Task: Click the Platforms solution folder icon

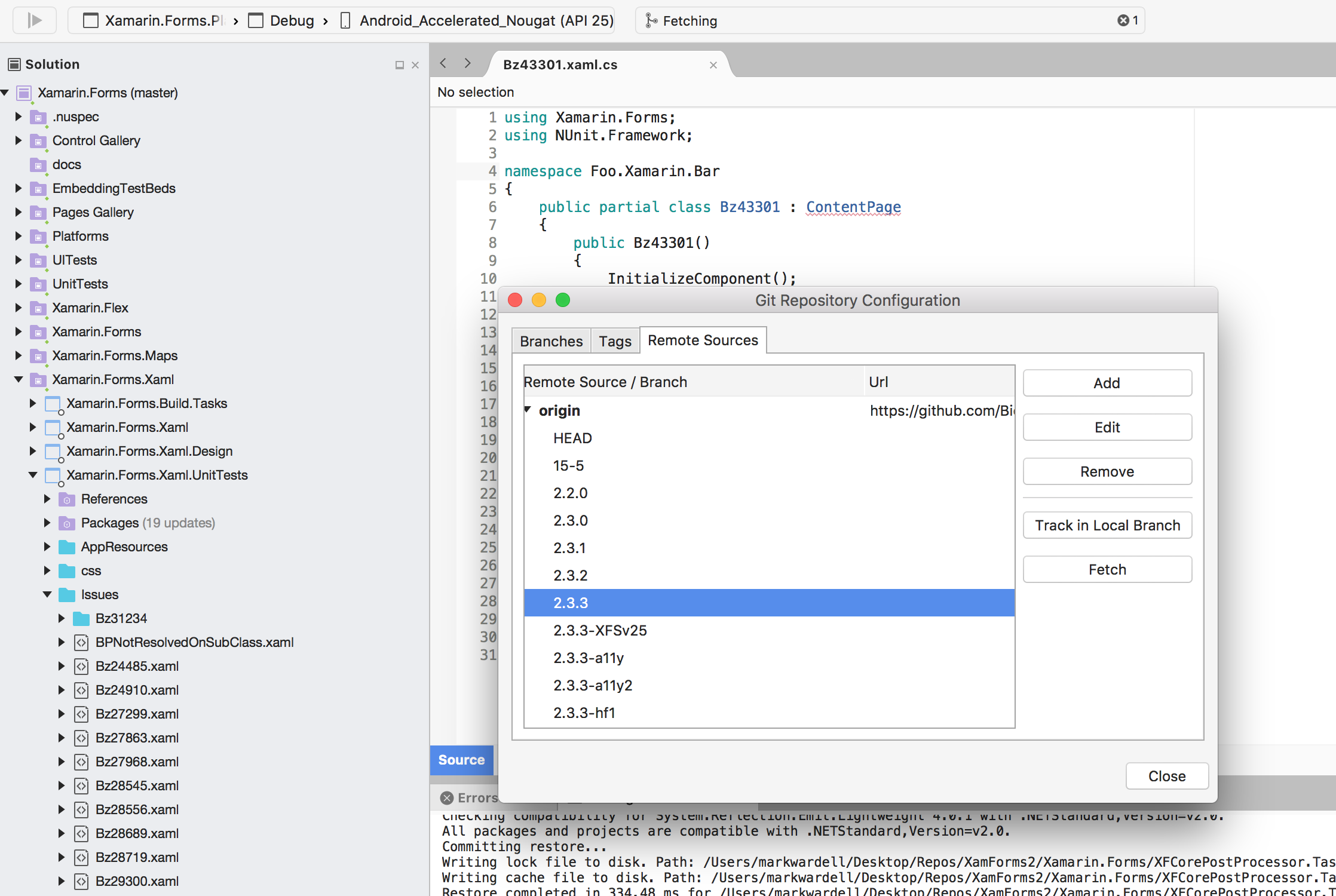Action: coord(38,237)
